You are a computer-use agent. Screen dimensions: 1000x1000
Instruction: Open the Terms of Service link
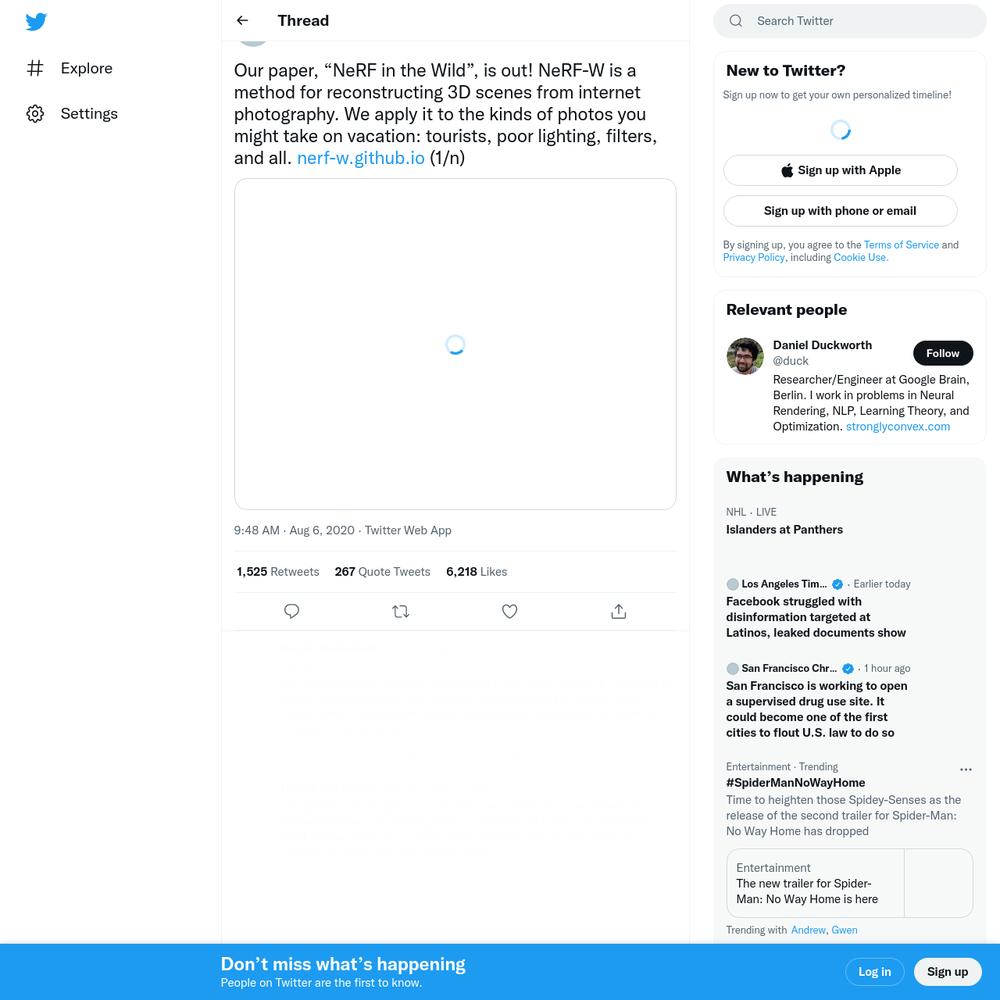tap(901, 245)
